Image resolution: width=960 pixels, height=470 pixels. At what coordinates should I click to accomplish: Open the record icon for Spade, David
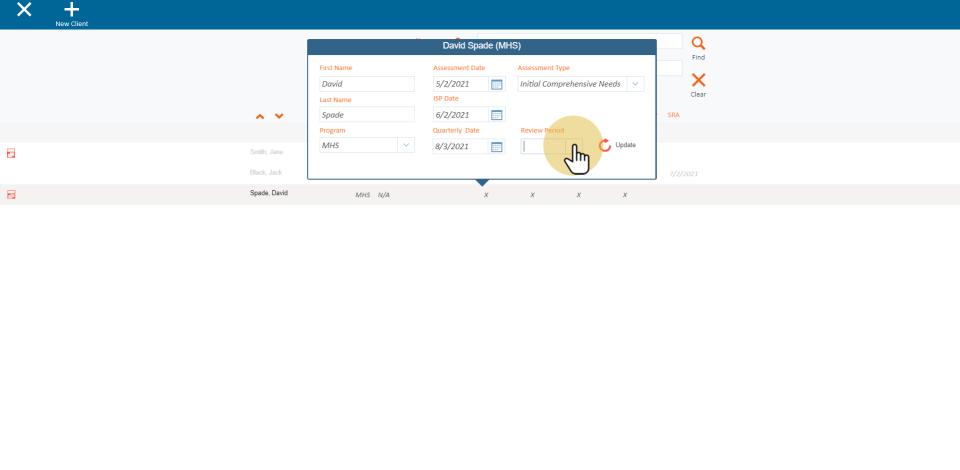point(11,195)
